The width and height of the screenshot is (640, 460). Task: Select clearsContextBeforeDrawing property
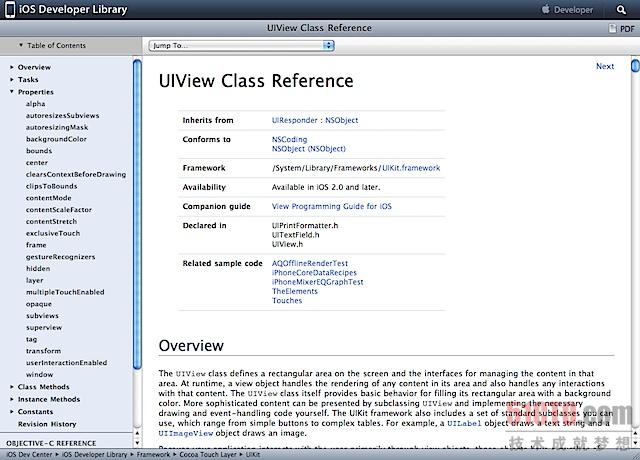76,174
